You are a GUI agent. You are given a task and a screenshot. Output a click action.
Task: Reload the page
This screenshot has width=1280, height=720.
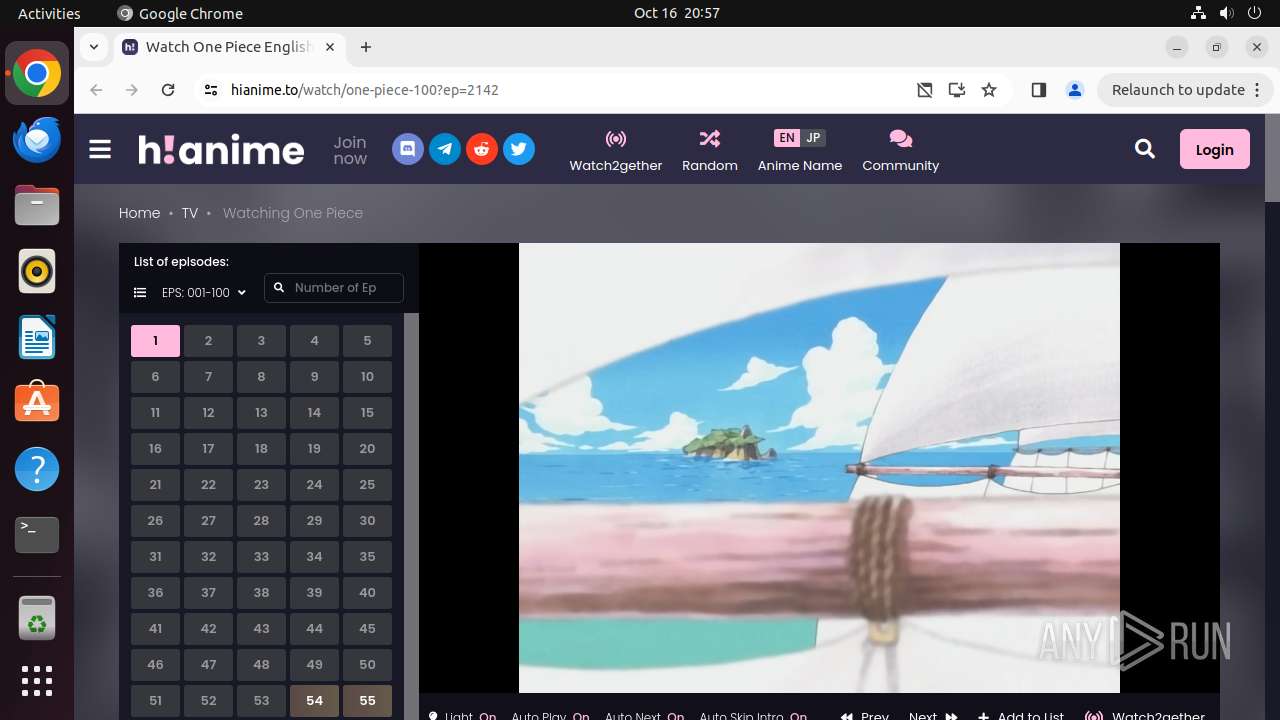(x=168, y=90)
